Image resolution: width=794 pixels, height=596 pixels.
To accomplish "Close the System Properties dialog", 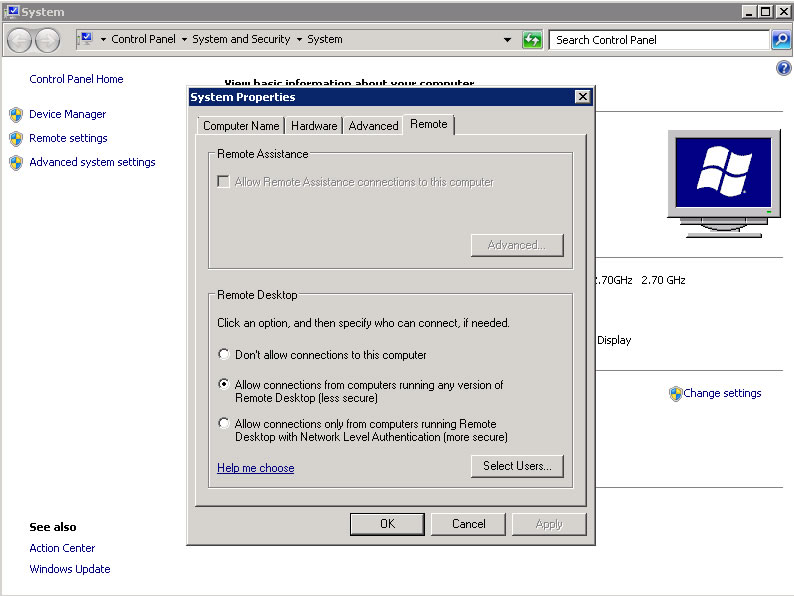I will click(x=582, y=97).
